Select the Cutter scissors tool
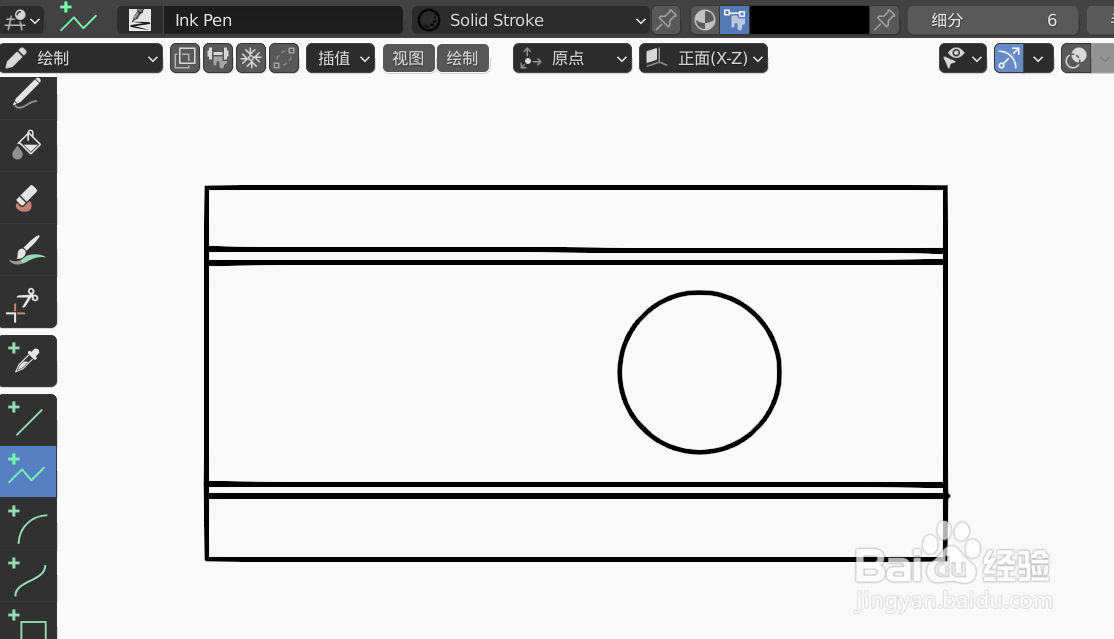The width and height of the screenshot is (1114, 639). coord(28,303)
